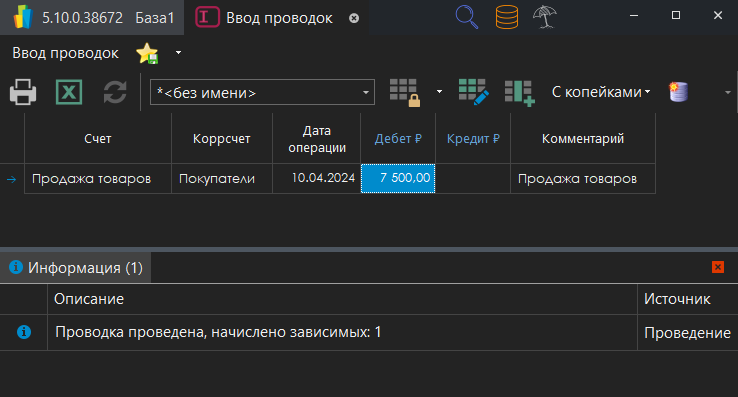Close the Ввод проводок tab
Viewport: 738px width, 397px height.
354,18
